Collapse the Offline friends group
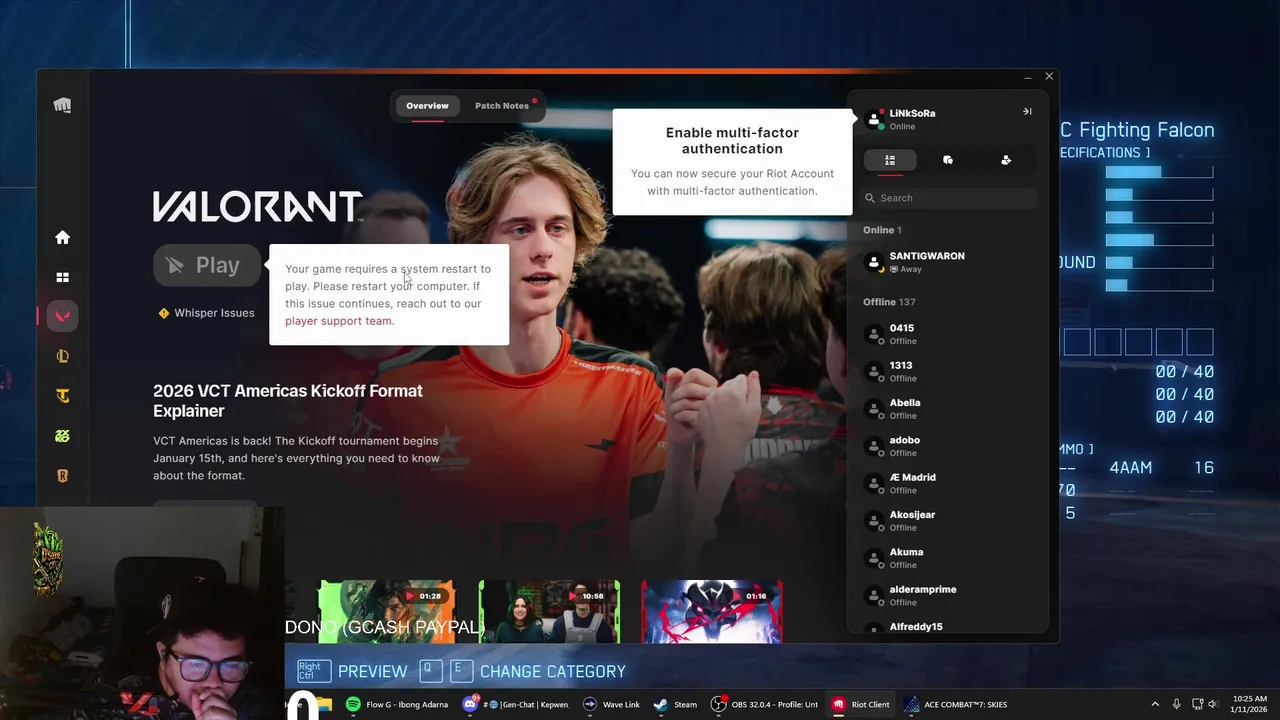This screenshot has height=720, width=1280. [x=889, y=302]
